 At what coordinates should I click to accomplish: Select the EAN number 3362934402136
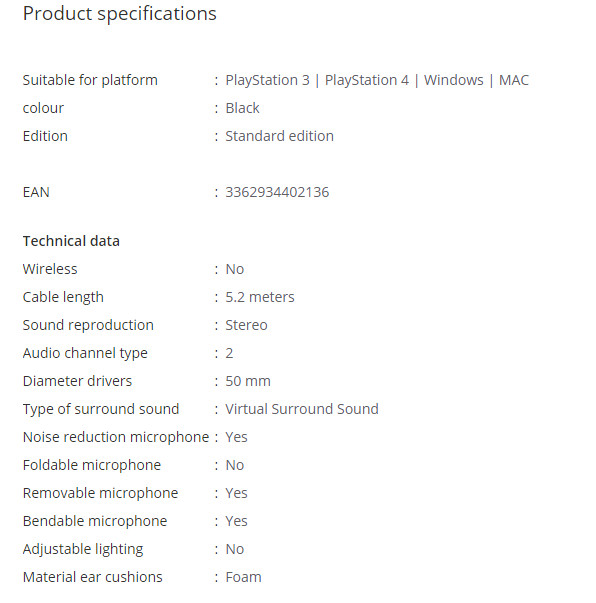277,192
